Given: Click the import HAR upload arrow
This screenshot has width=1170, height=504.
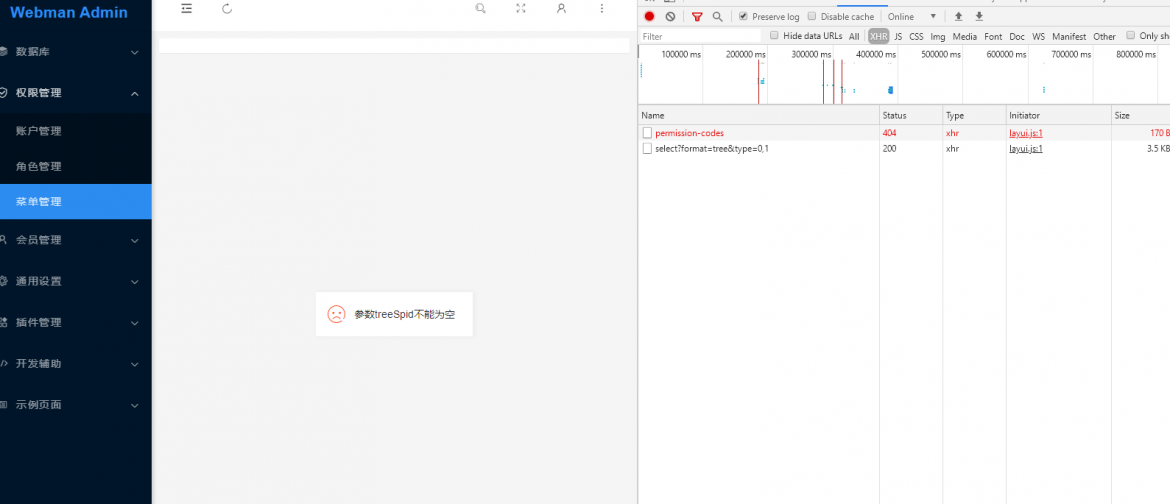Looking at the screenshot, I should 959,16.
